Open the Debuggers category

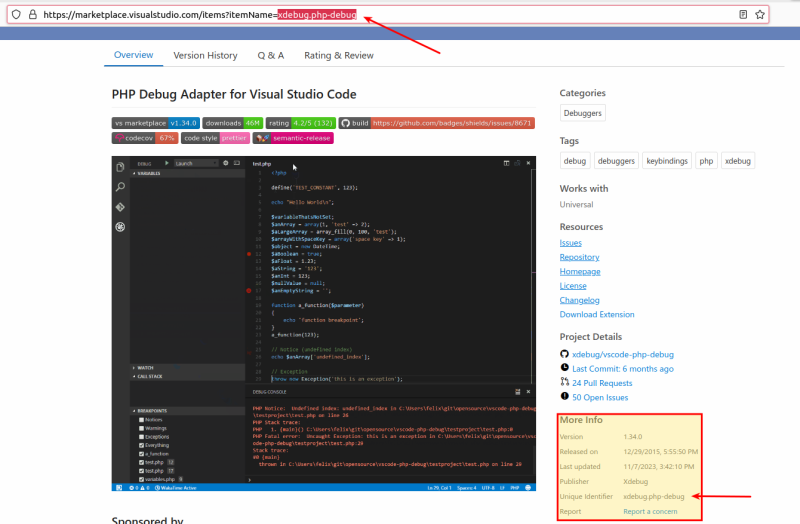(x=582, y=113)
